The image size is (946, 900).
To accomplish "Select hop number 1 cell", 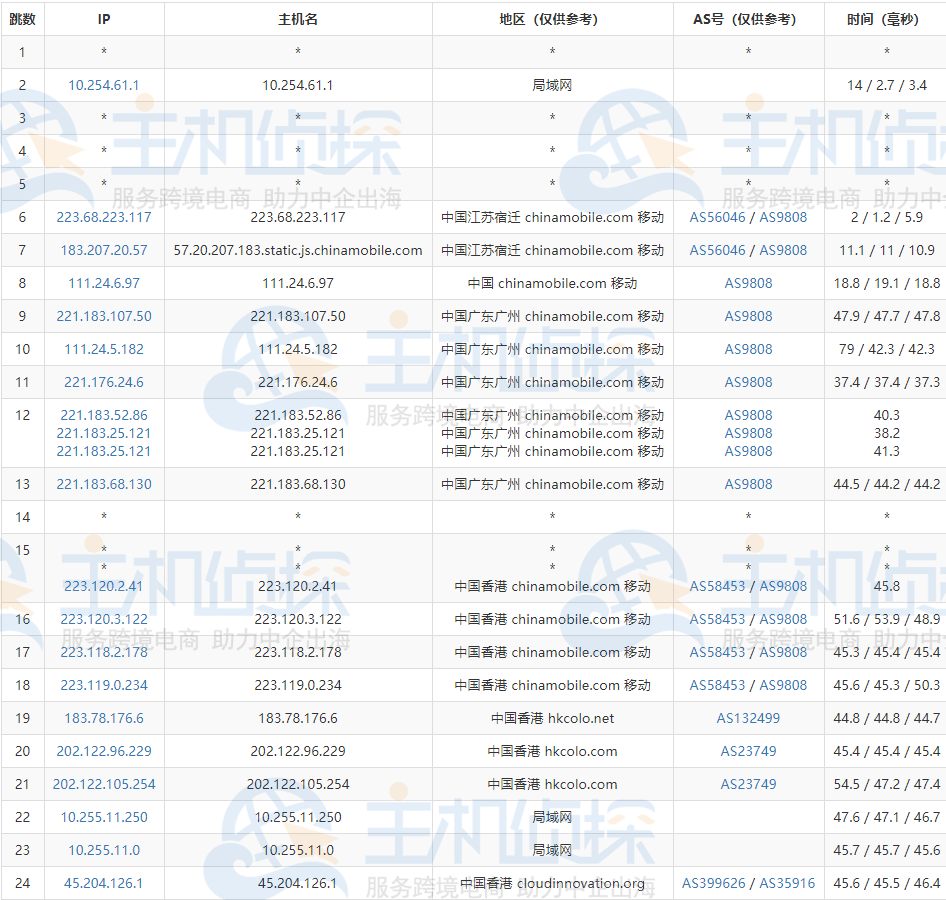I will pyautogui.click(x=22, y=52).
